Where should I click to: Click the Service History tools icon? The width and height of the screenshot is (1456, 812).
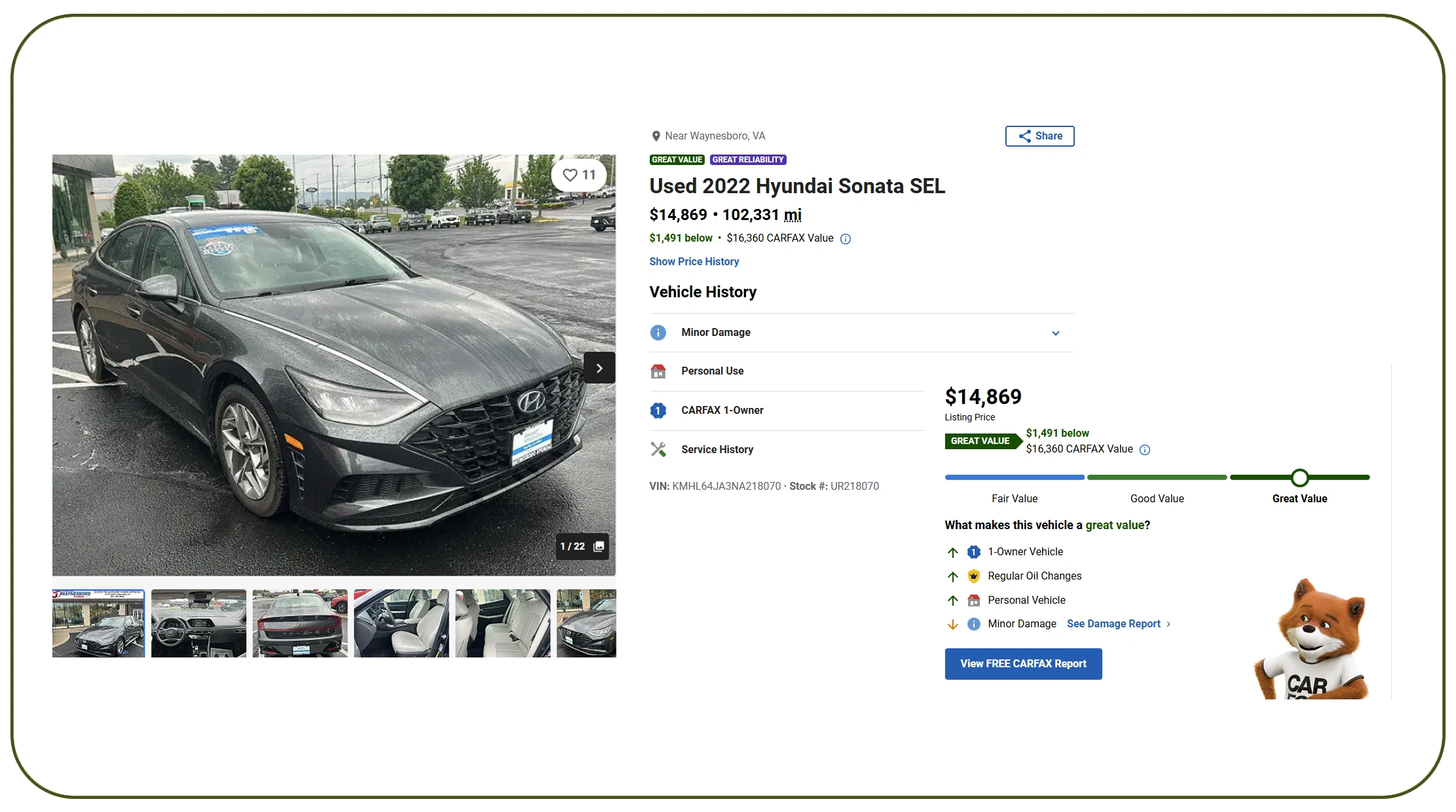658,449
